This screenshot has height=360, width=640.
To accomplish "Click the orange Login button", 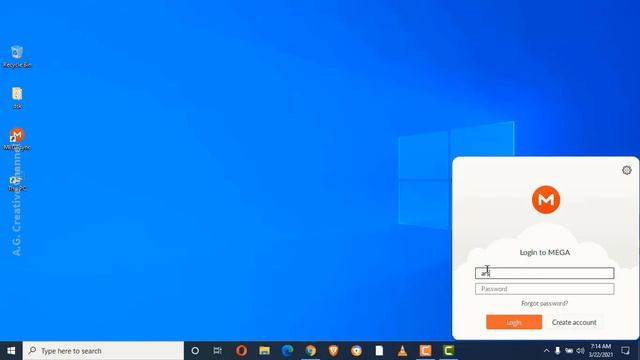I will [x=514, y=322].
